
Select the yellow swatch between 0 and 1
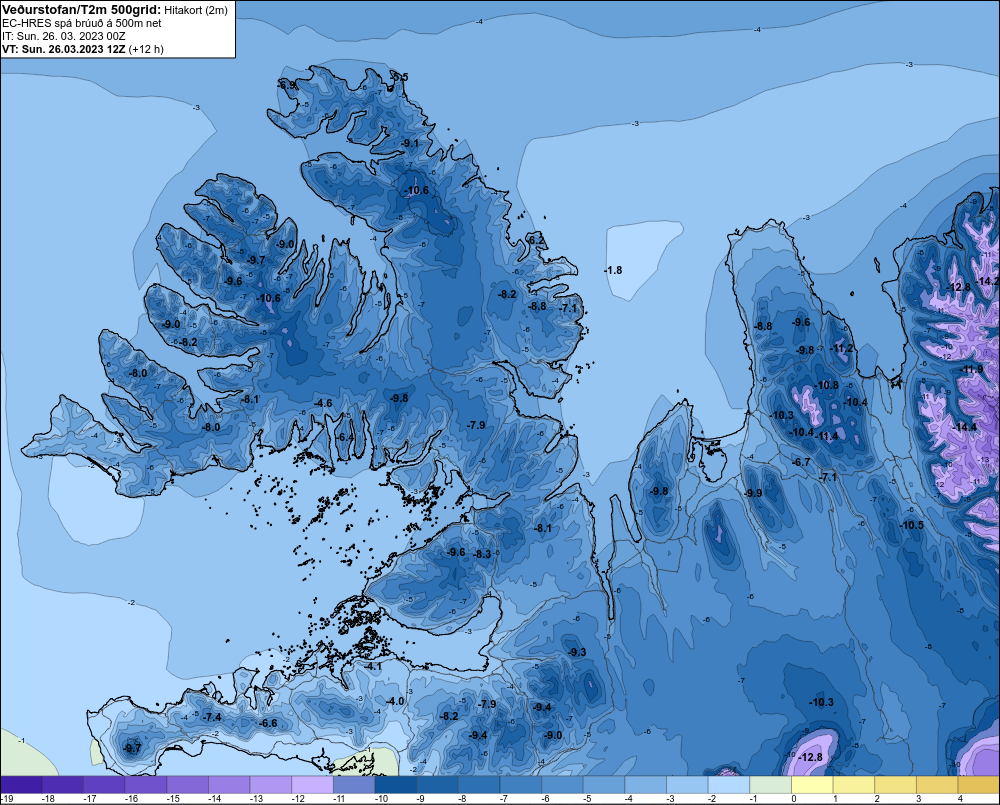(x=812, y=785)
